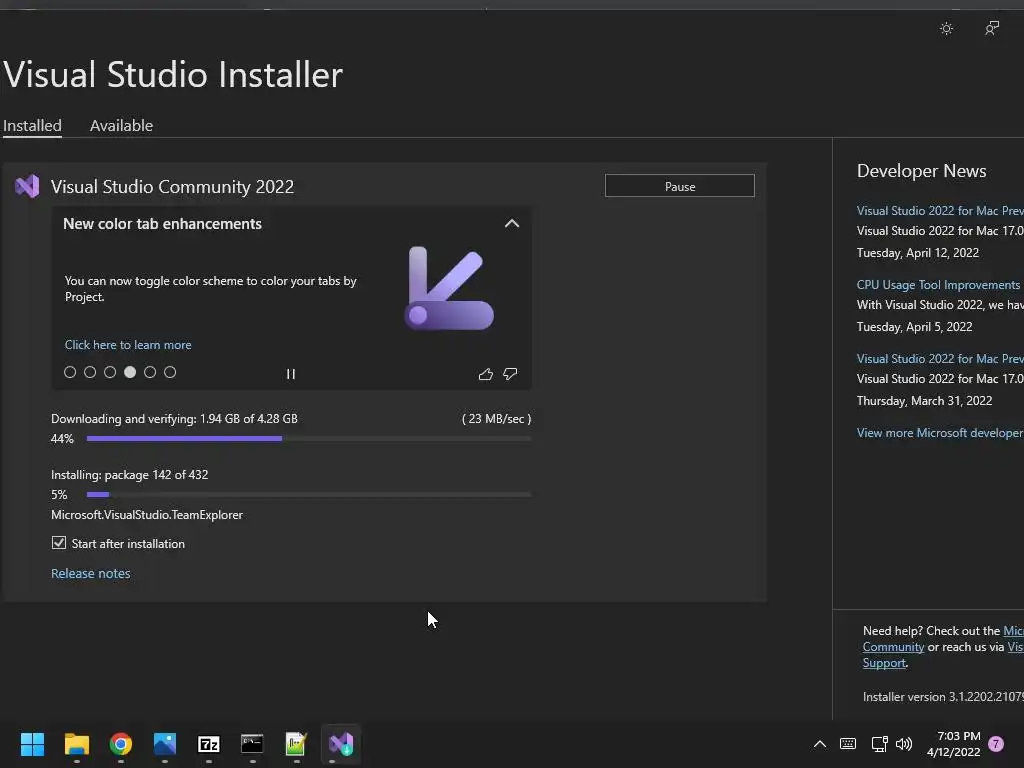This screenshot has height=768, width=1024.
Task: Click the Visual Studio Community 2022 logo
Action: (27, 186)
